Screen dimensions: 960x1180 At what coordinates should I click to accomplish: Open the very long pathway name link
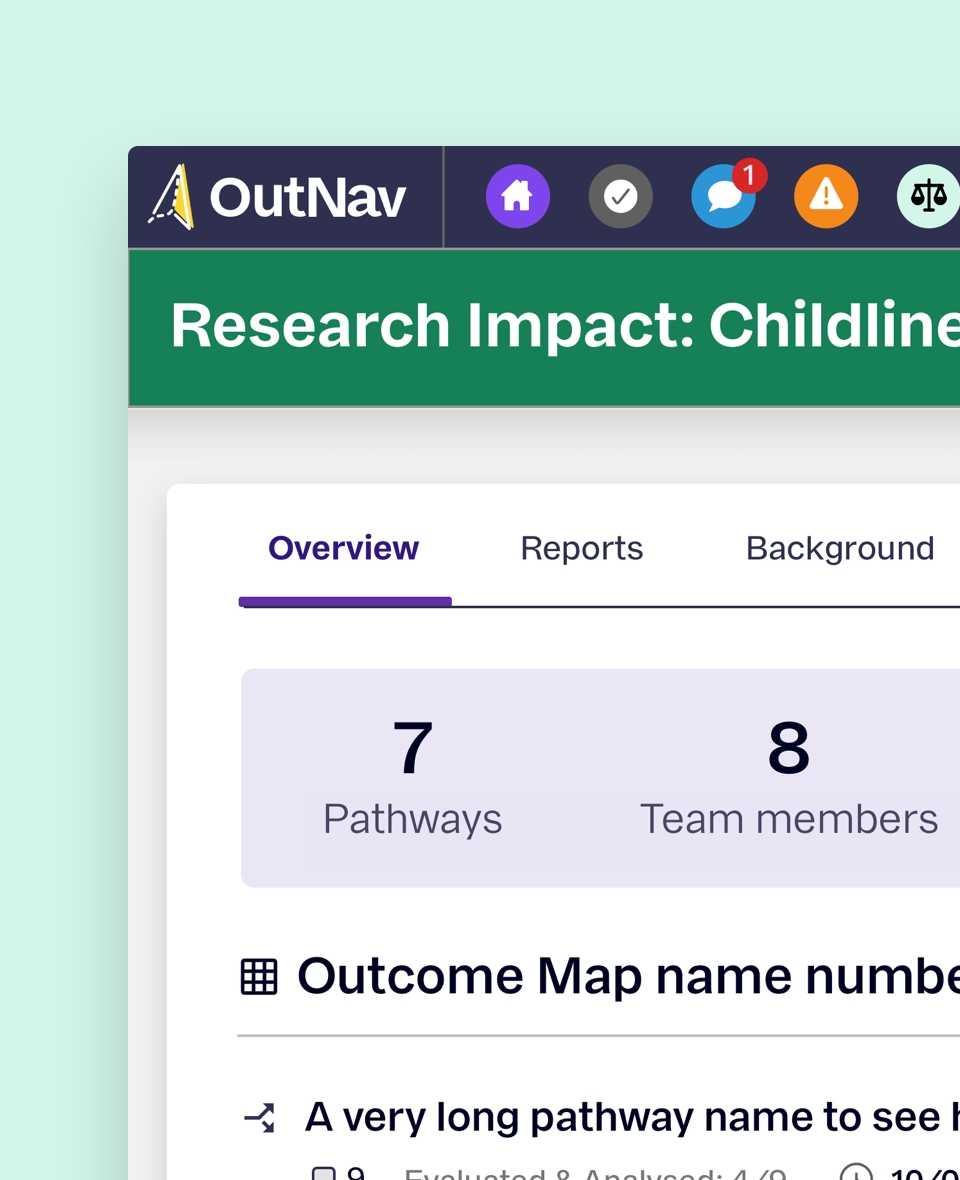632,1117
